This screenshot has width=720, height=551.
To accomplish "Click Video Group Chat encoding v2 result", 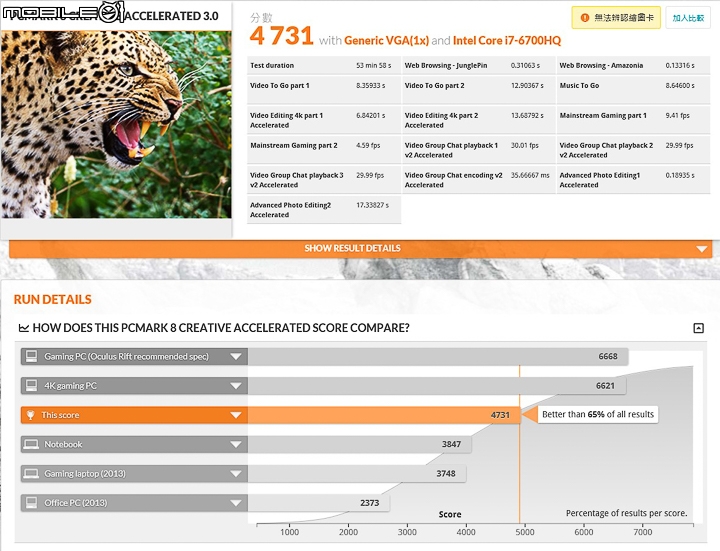I will coord(478,180).
